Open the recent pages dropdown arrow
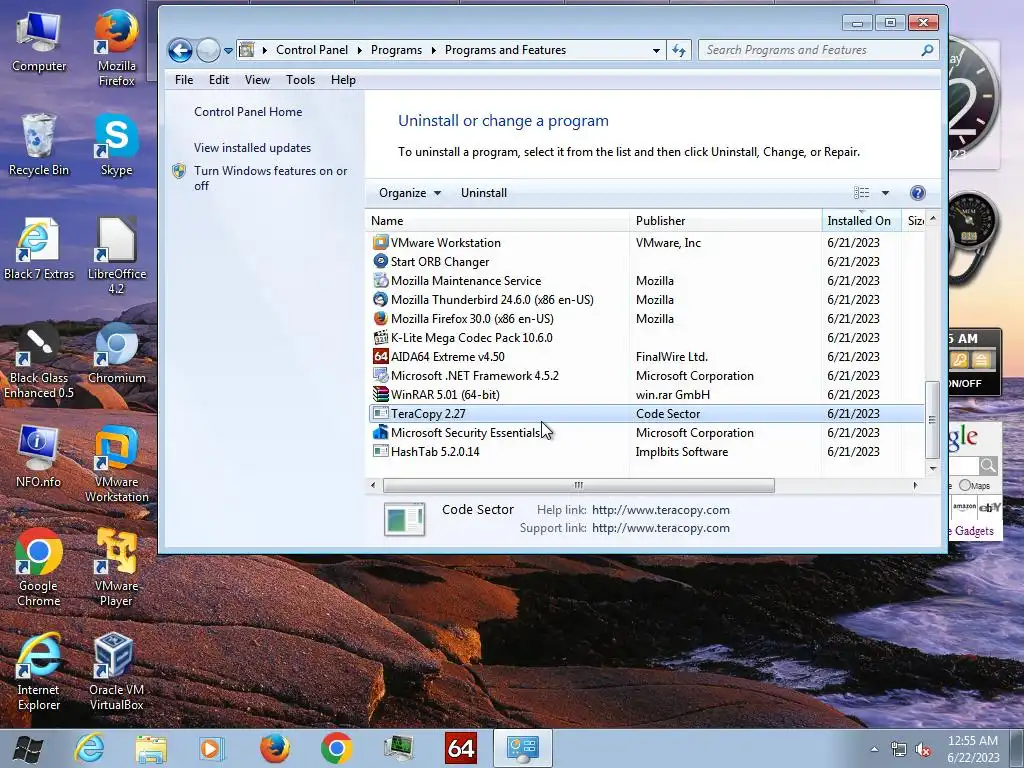This screenshot has height=768, width=1024. click(x=228, y=50)
